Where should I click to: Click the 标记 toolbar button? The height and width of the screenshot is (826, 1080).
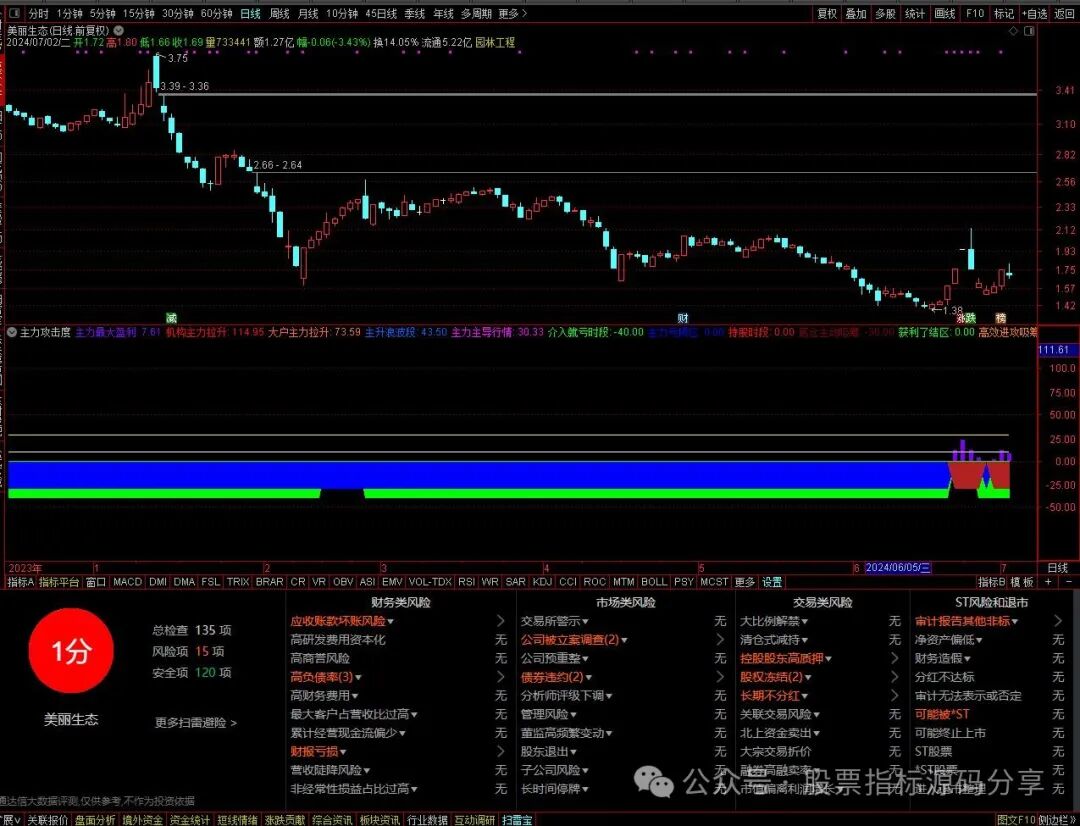point(1004,13)
